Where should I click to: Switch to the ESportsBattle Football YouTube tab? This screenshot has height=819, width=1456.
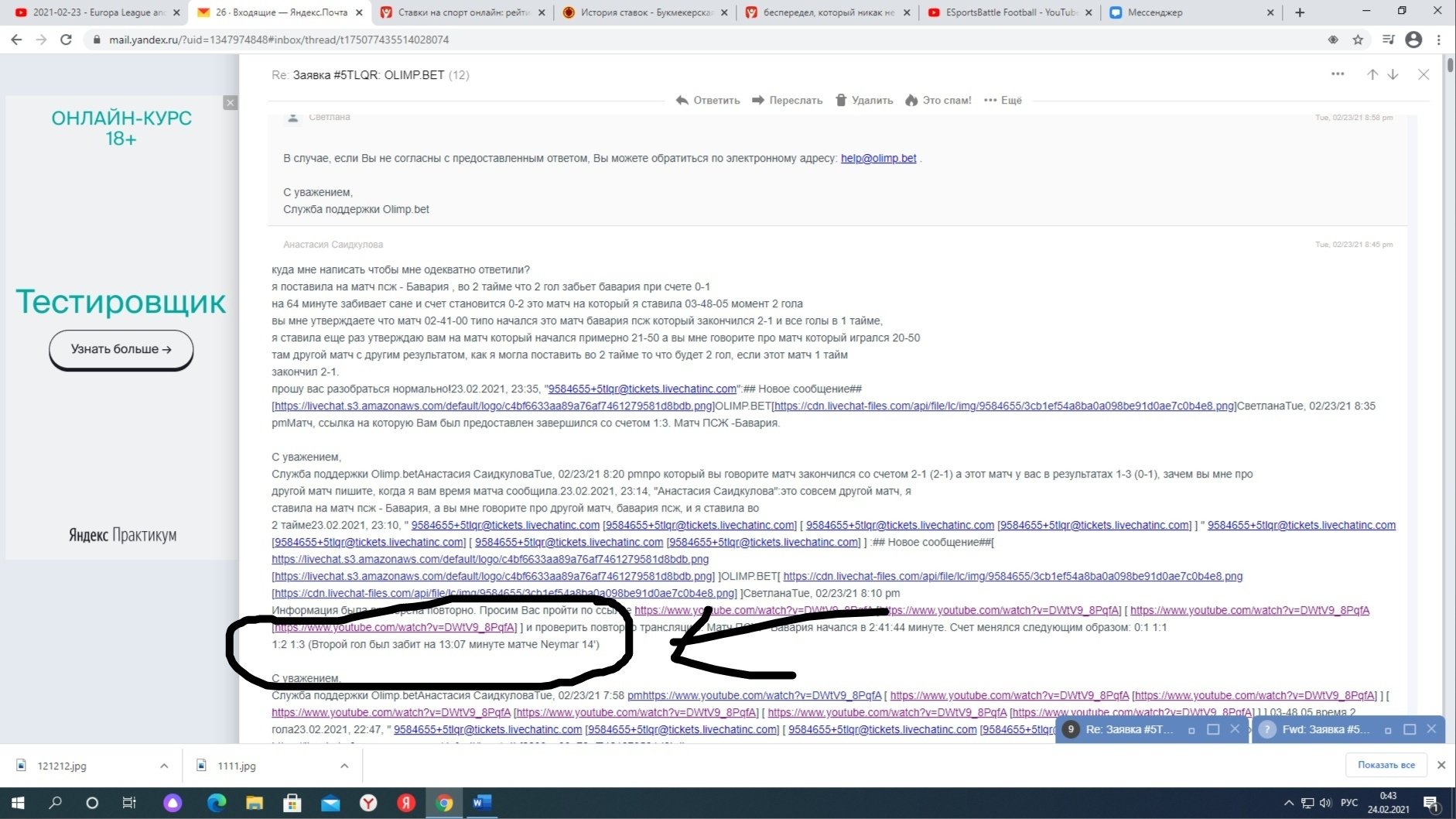1010,12
